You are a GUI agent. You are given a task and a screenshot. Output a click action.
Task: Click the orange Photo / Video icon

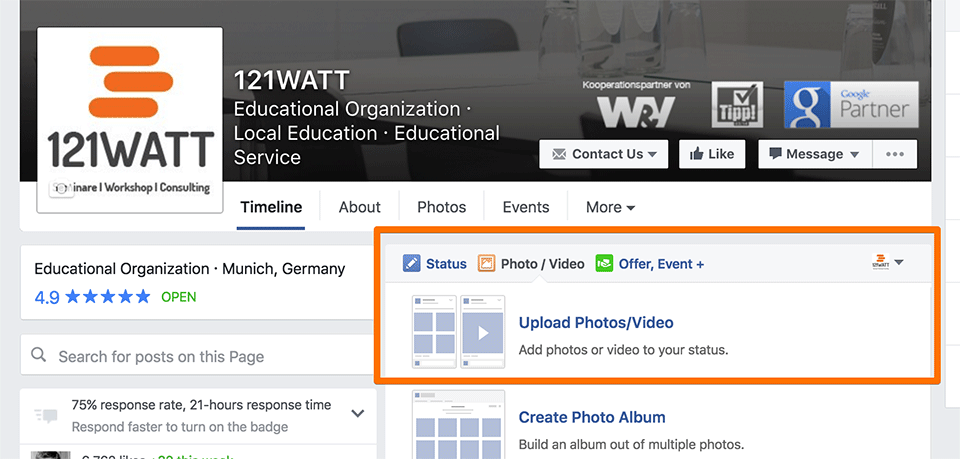tap(486, 264)
